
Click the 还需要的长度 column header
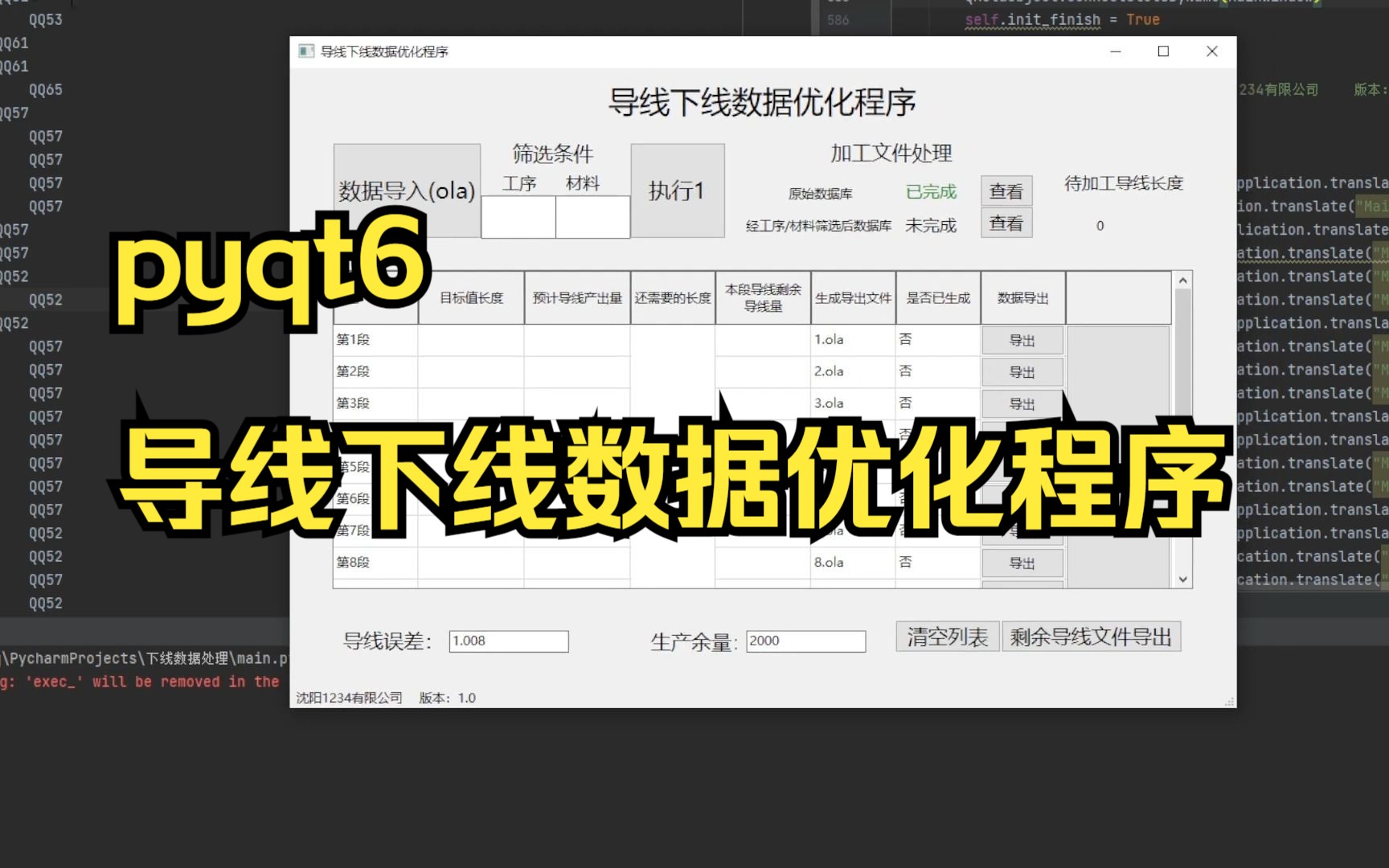coord(673,298)
